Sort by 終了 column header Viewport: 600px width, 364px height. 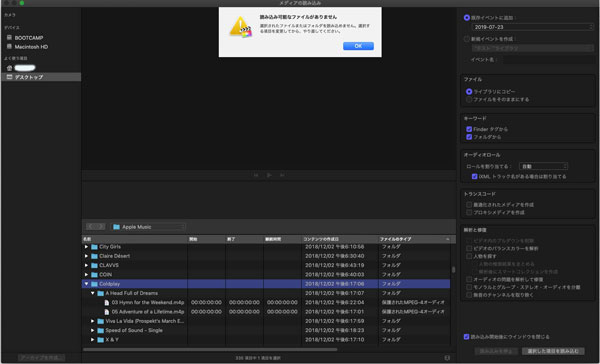[244, 239]
